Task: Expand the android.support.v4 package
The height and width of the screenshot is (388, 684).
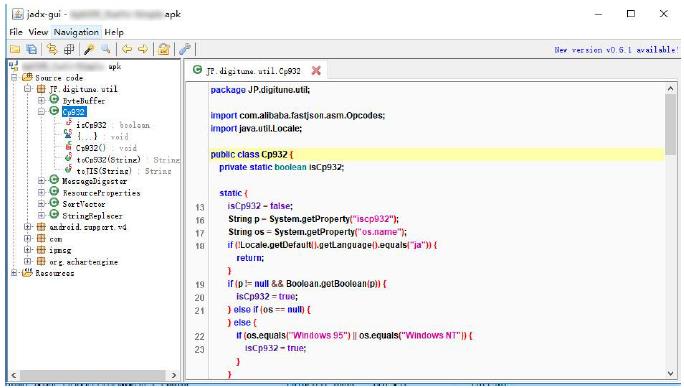Action: pos(28,227)
